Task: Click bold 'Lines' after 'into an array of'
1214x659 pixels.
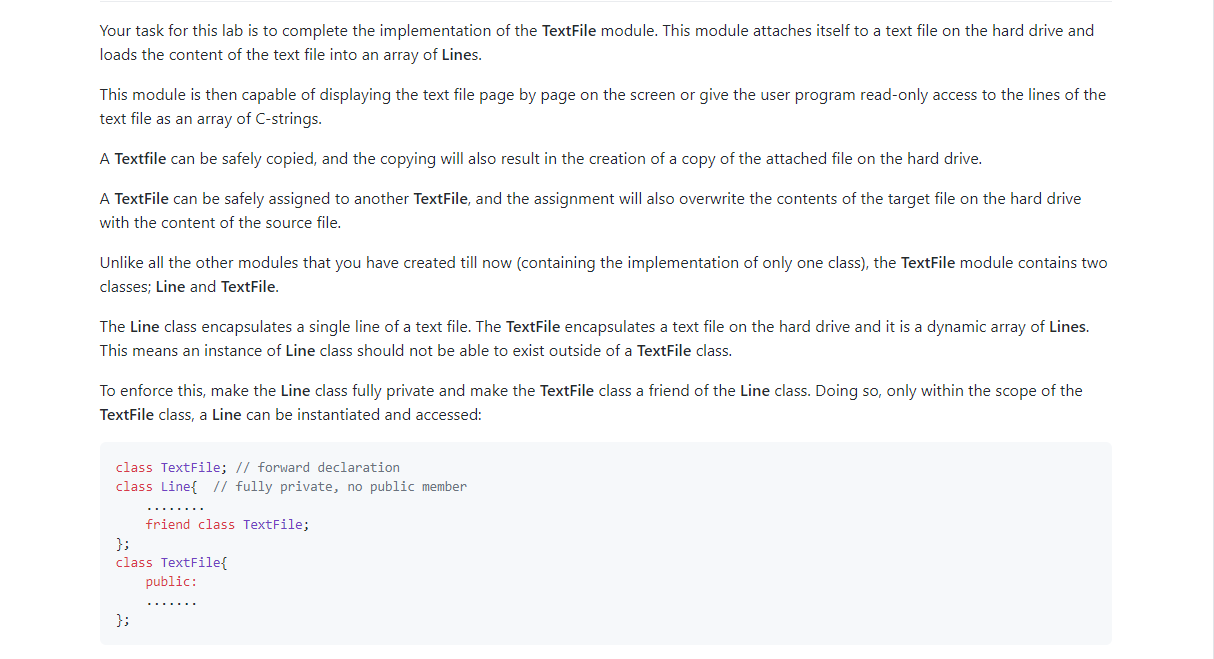Action: click(x=460, y=55)
